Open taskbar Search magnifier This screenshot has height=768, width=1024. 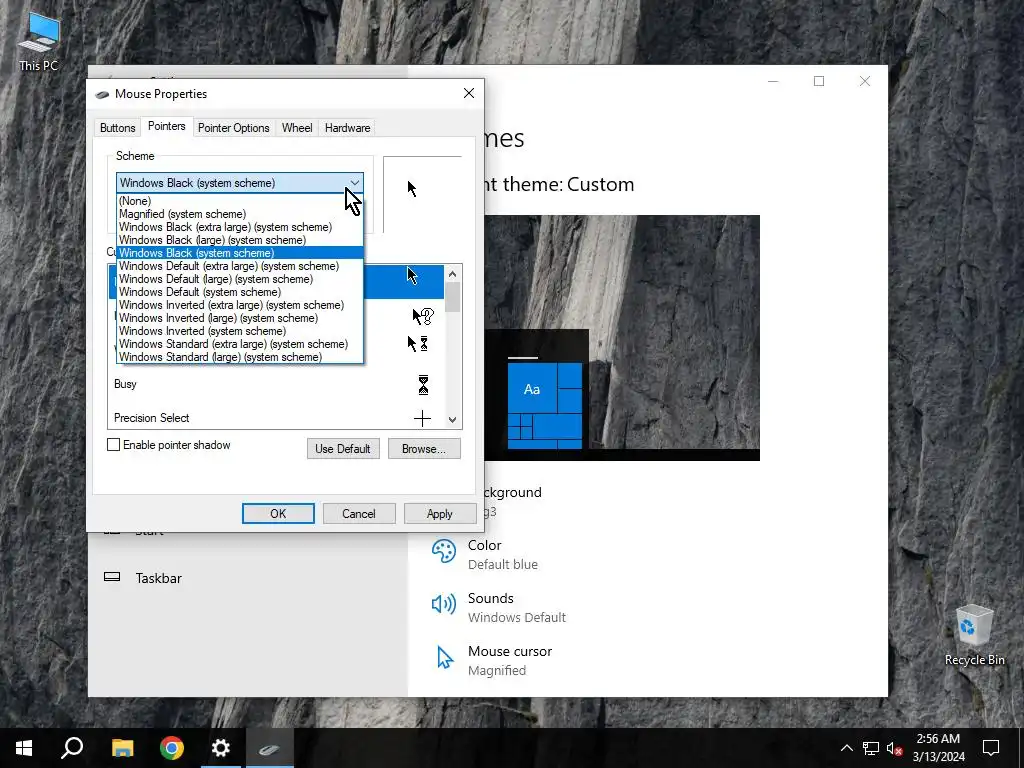[x=72, y=748]
